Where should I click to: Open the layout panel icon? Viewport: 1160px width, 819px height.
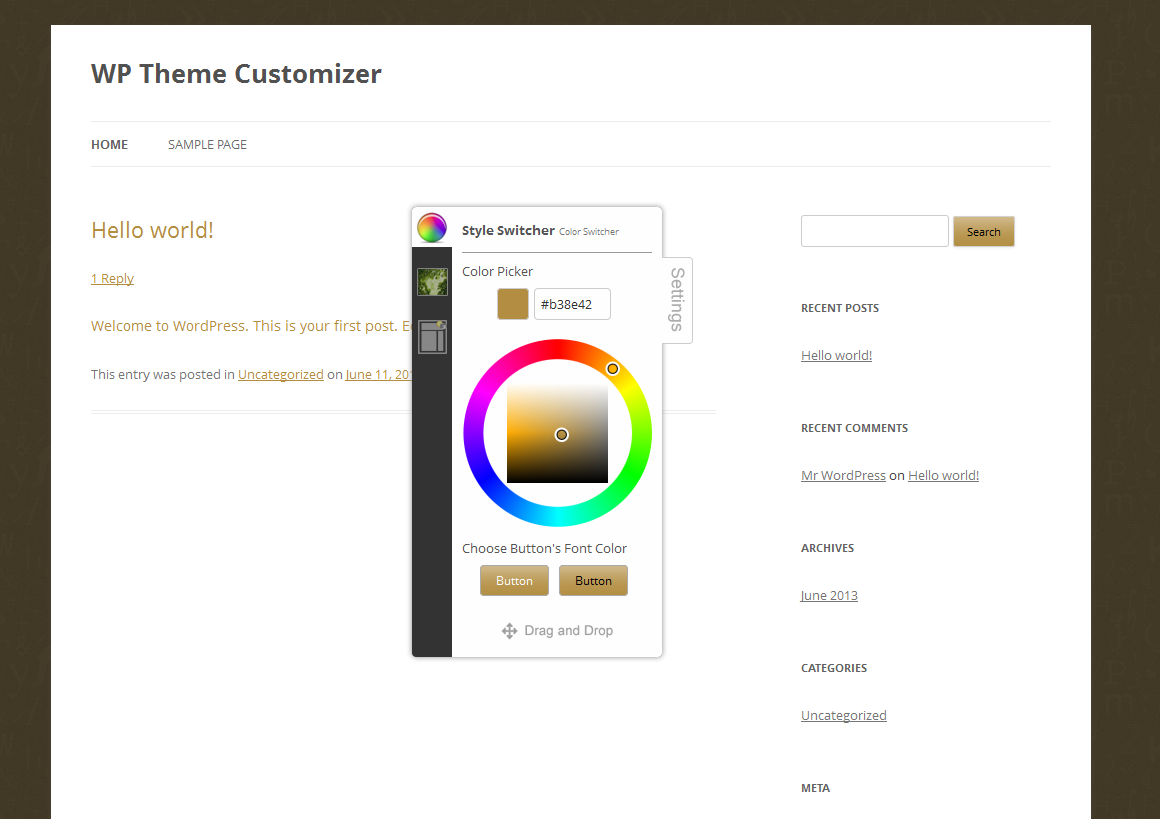[432, 337]
